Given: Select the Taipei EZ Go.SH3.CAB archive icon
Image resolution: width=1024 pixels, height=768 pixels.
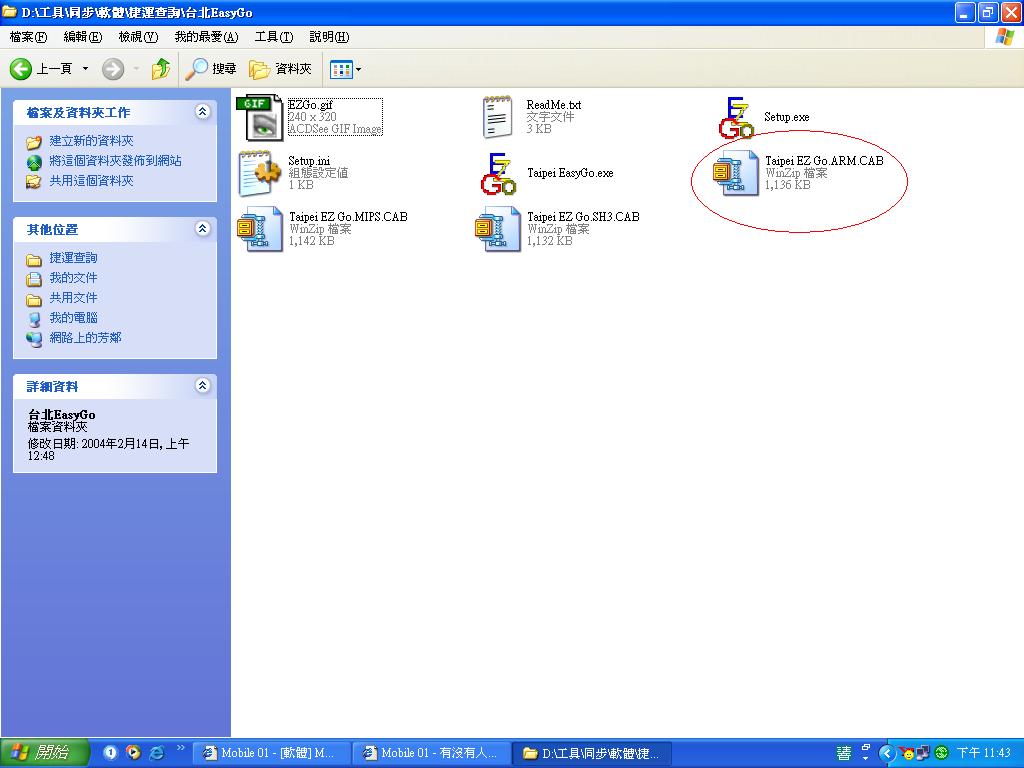Looking at the screenshot, I should click(498, 230).
